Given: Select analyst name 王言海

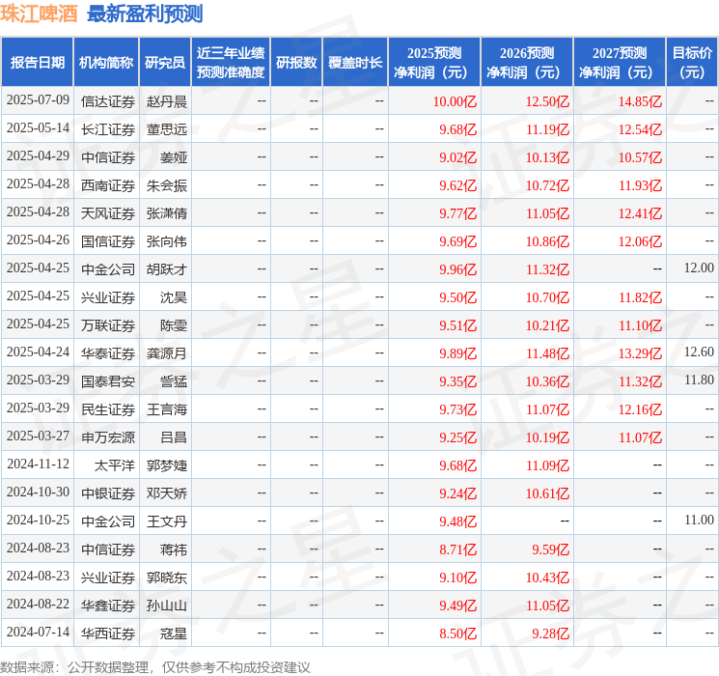Looking at the screenshot, I should 166,409.
